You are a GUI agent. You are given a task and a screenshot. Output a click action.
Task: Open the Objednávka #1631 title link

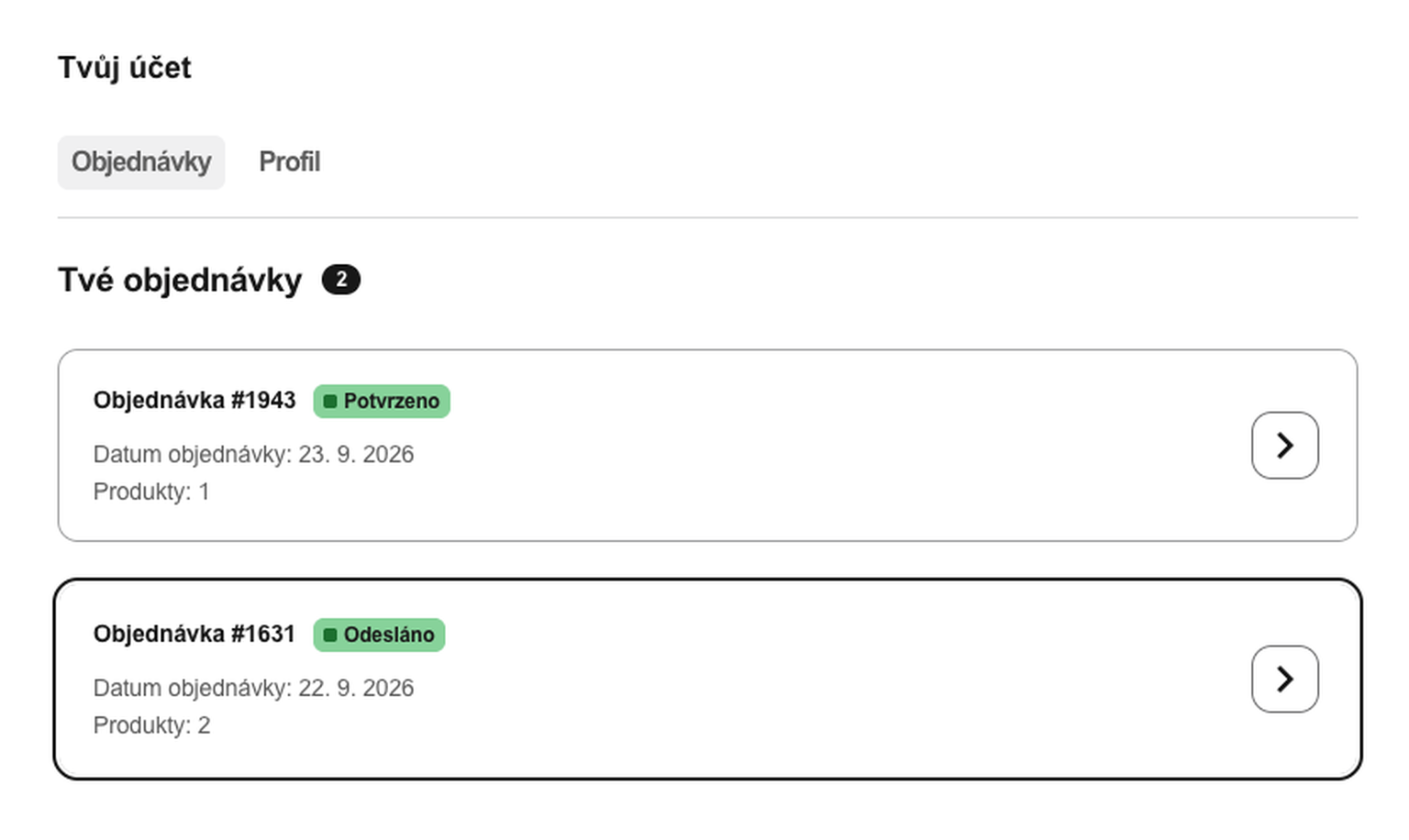click(194, 635)
